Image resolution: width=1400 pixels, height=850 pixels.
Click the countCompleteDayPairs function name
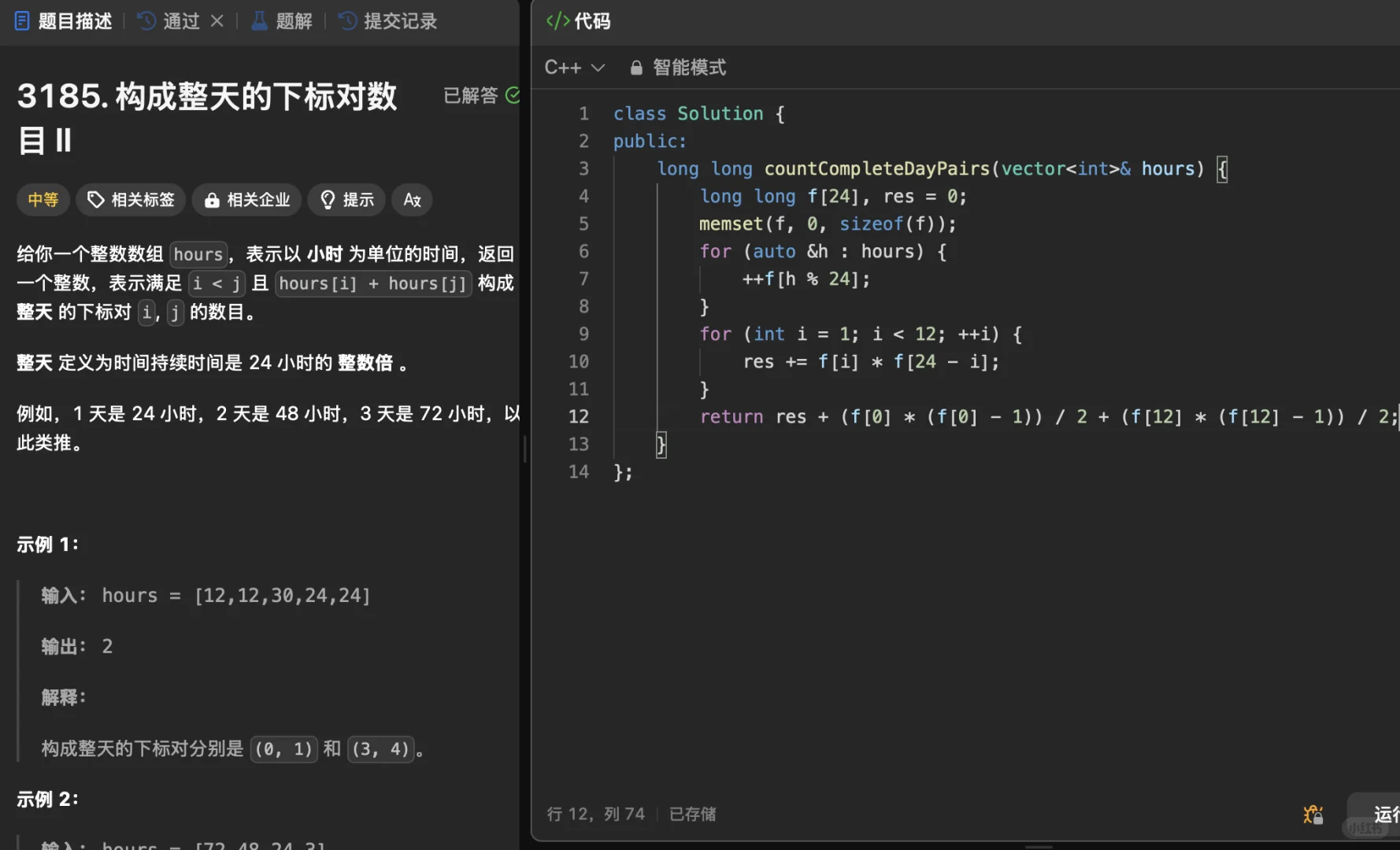point(876,168)
